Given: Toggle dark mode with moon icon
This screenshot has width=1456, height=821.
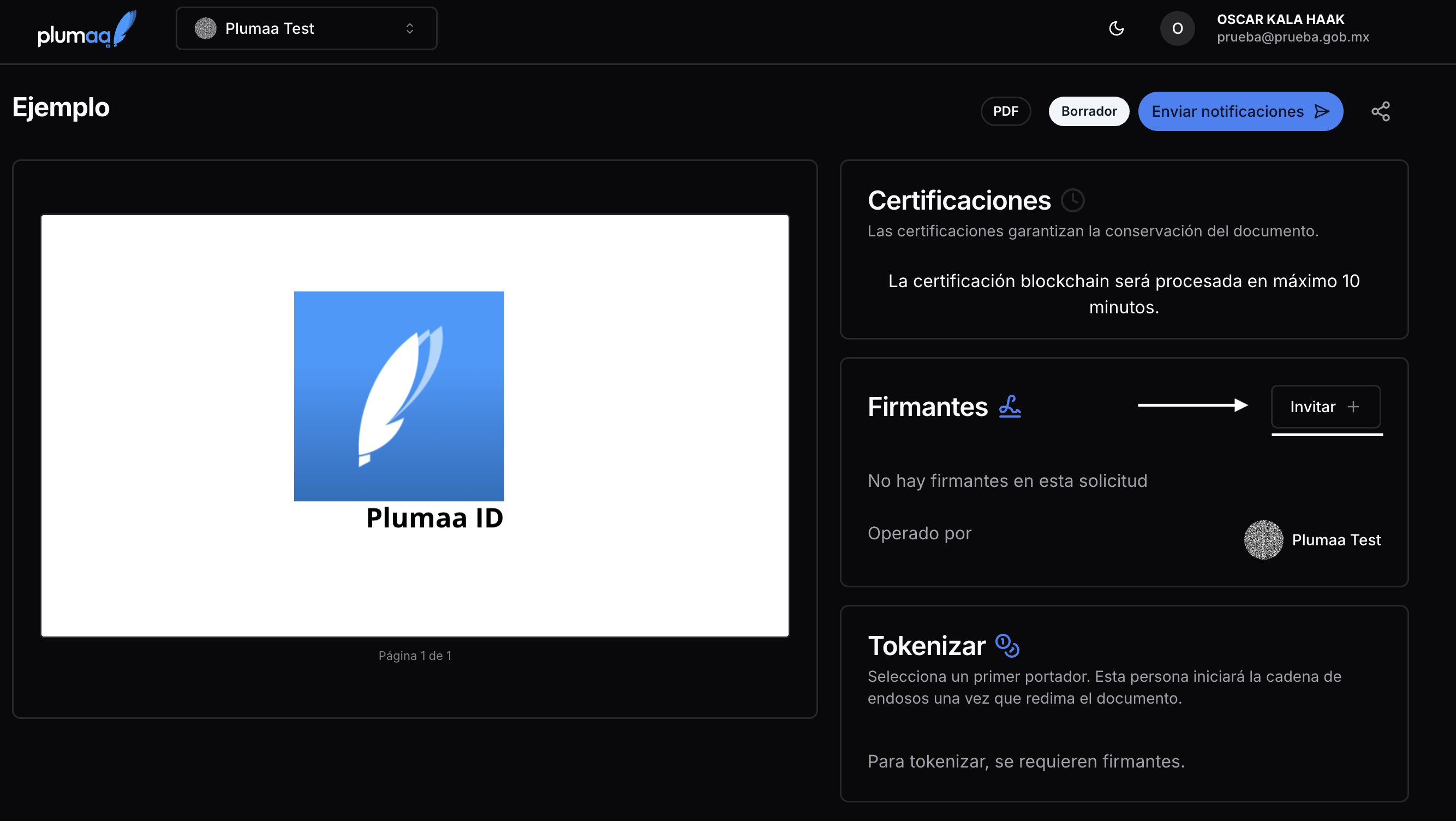Looking at the screenshot, I should (1117, 28).
